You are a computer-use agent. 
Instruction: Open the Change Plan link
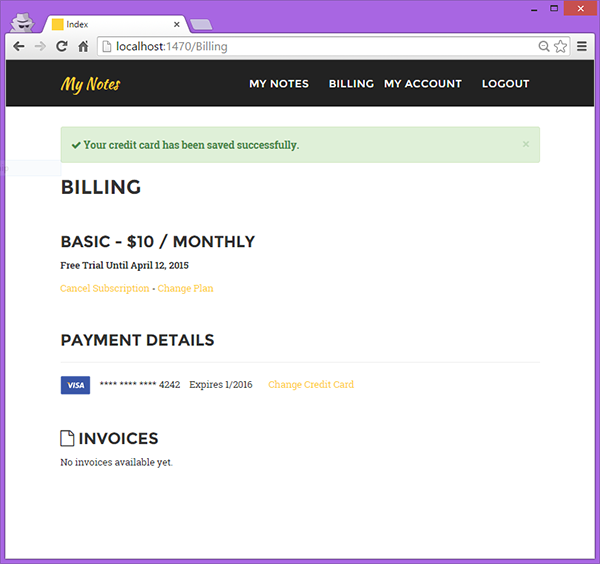tap(185, 288)
